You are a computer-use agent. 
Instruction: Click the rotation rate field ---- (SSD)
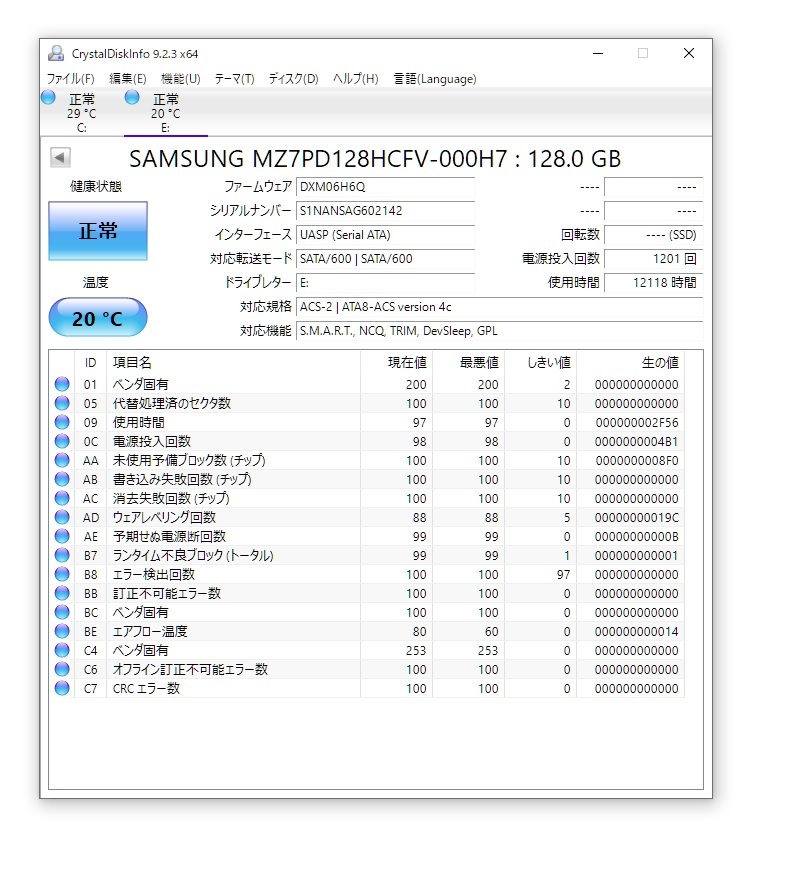tap(653, 235)
